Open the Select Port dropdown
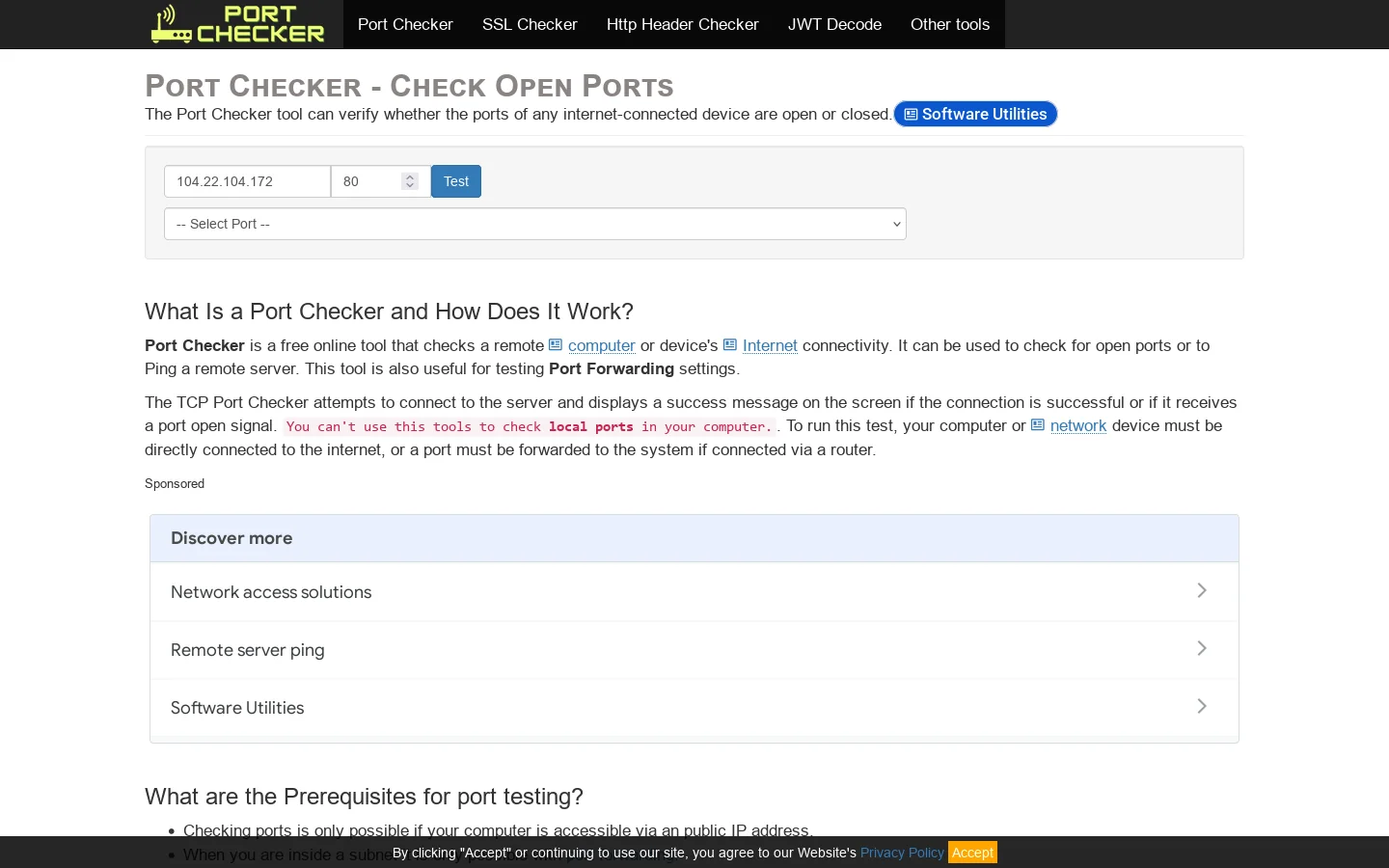This screenshot has width=1389, height=868. [x=535, y=224]
